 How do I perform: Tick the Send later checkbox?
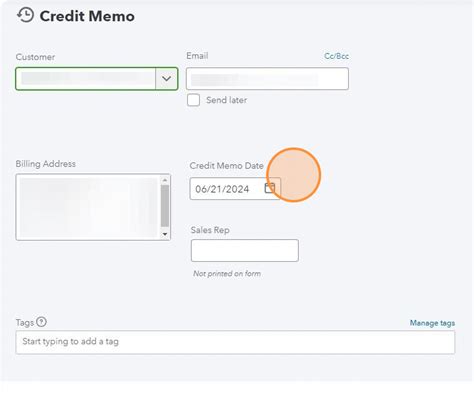(193, 100)
